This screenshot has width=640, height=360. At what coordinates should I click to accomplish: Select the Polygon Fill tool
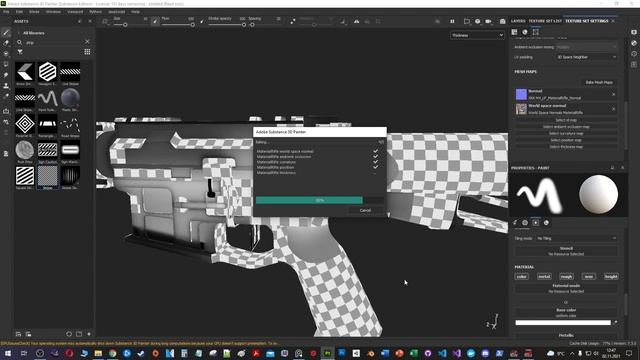6,64
